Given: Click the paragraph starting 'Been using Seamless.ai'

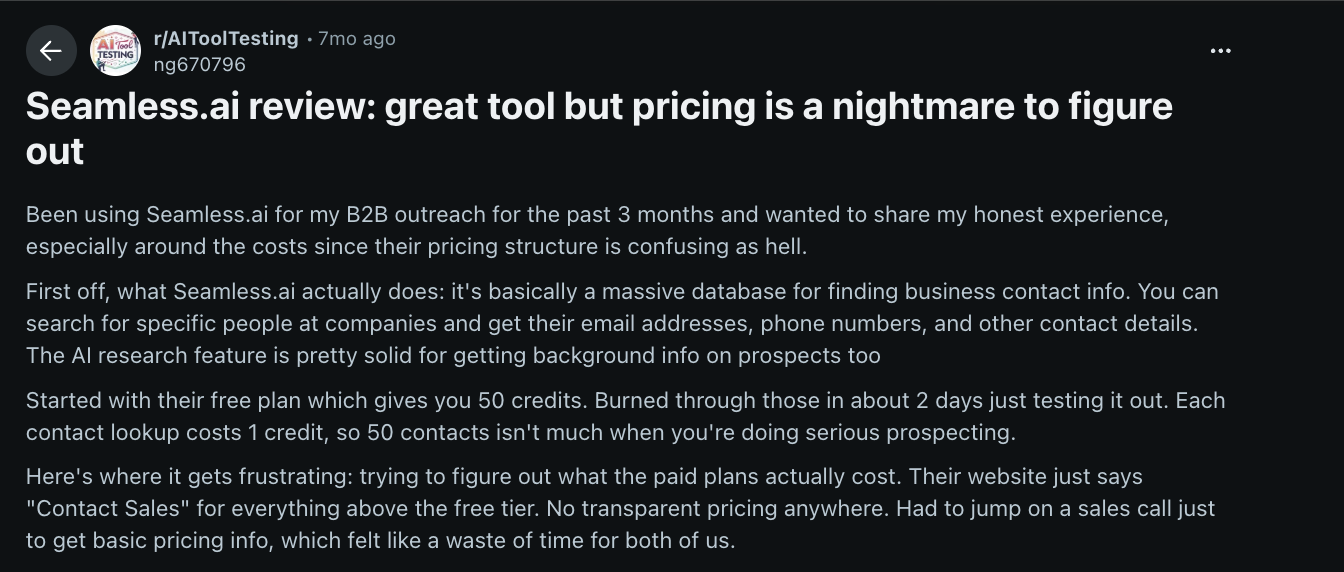Looking at the screenshot, I should [596, 214].
